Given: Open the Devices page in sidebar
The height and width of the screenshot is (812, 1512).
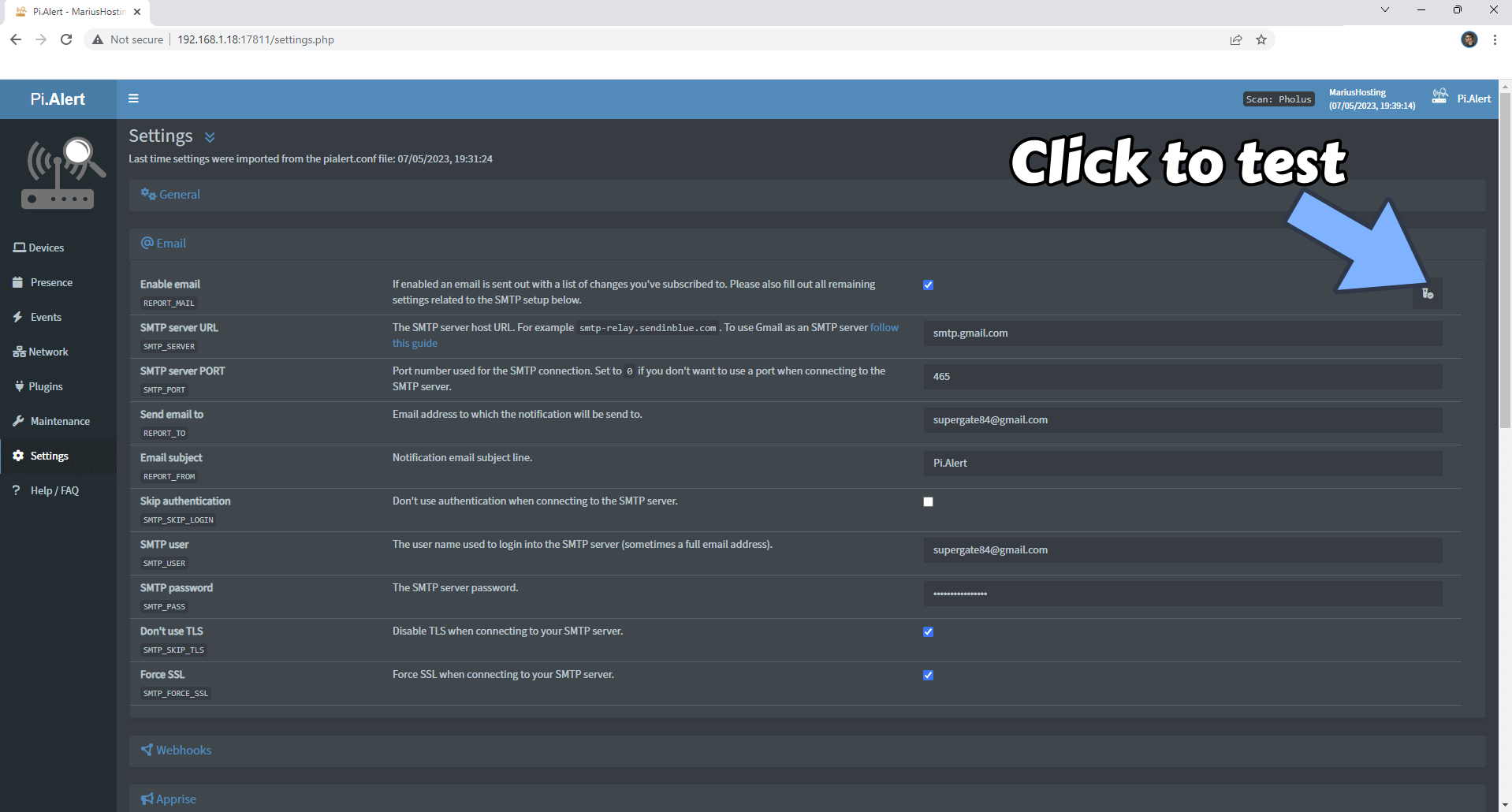Looking at the screenshot, I should (46, 248).
